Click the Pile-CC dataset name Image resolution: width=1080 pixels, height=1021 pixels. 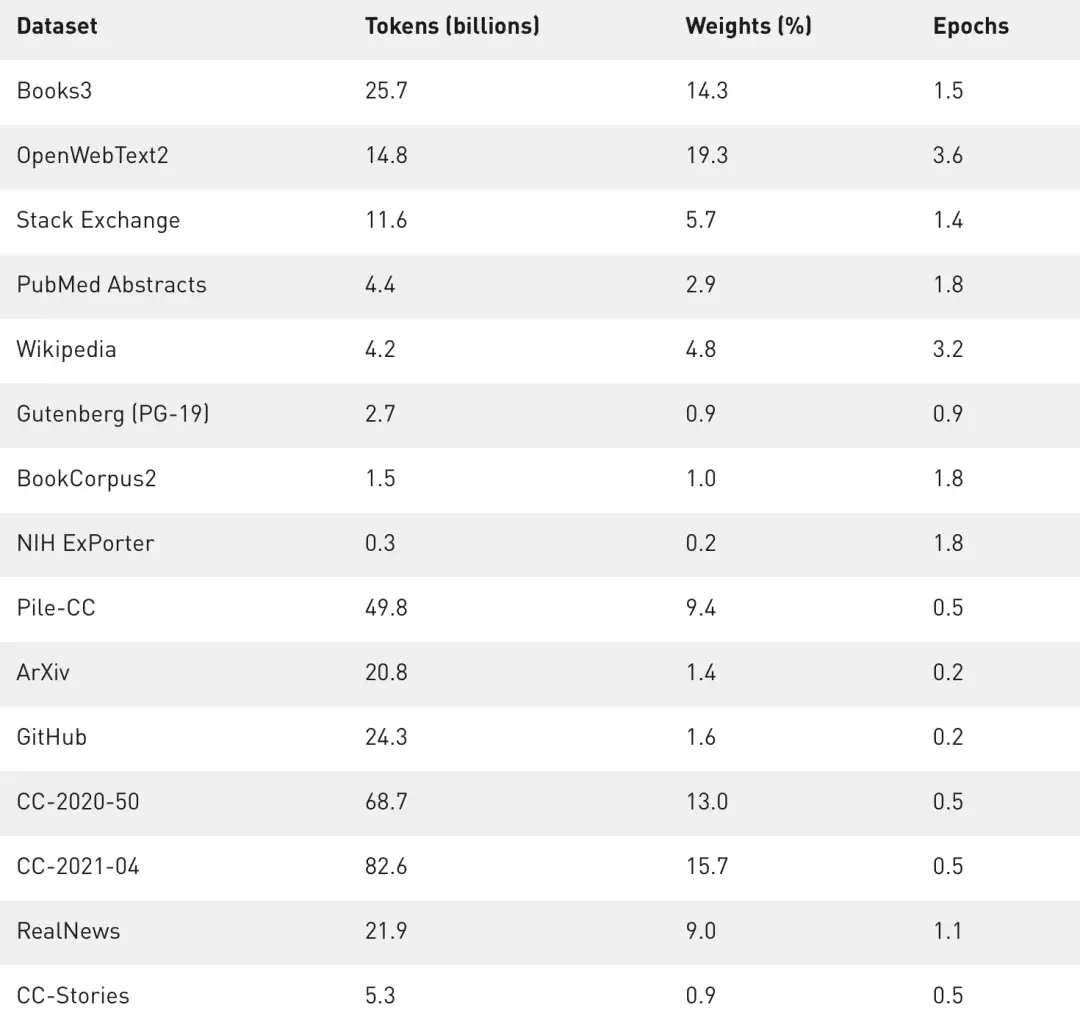coord(56,607)
